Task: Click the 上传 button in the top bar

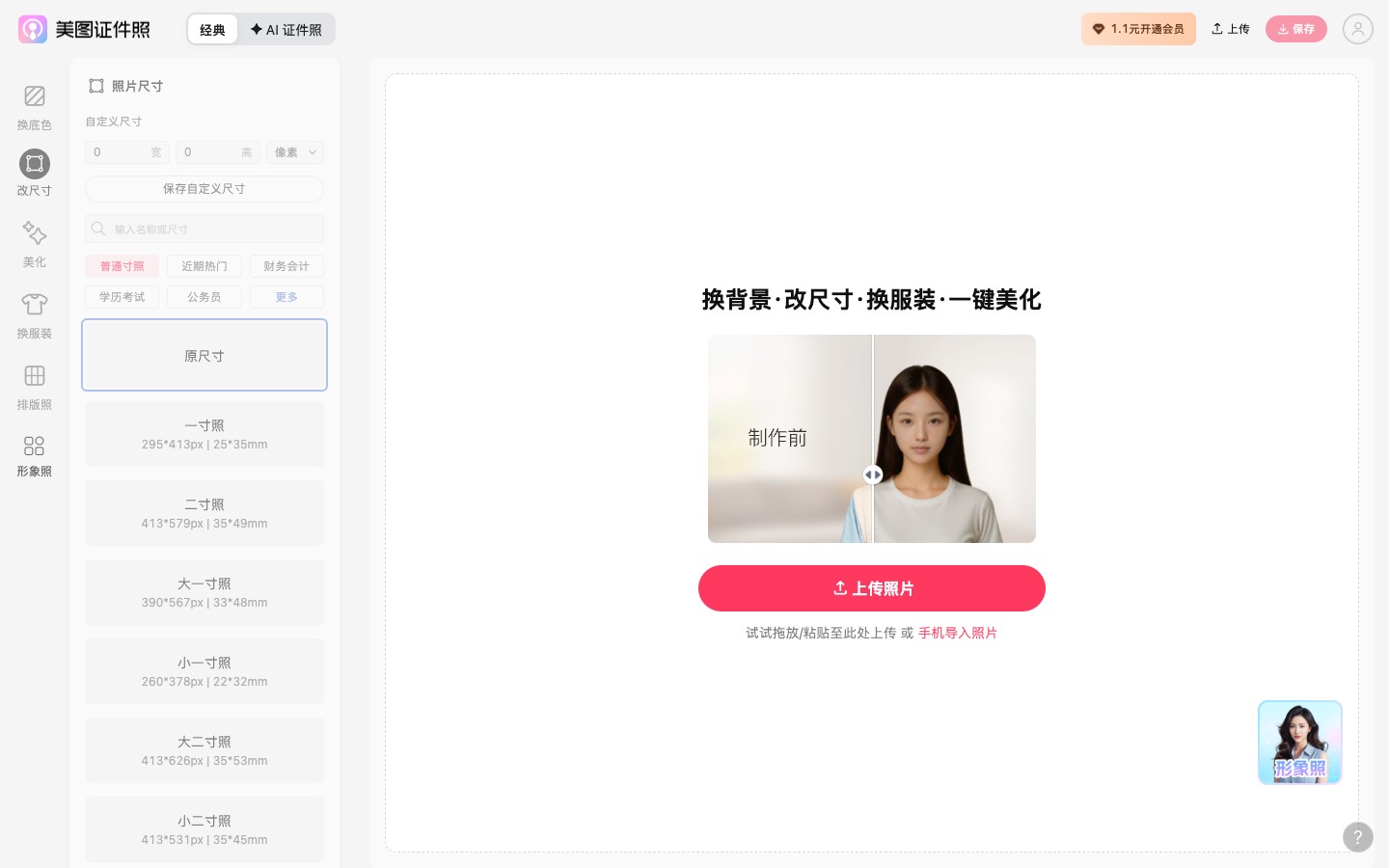Action: 1231,29
